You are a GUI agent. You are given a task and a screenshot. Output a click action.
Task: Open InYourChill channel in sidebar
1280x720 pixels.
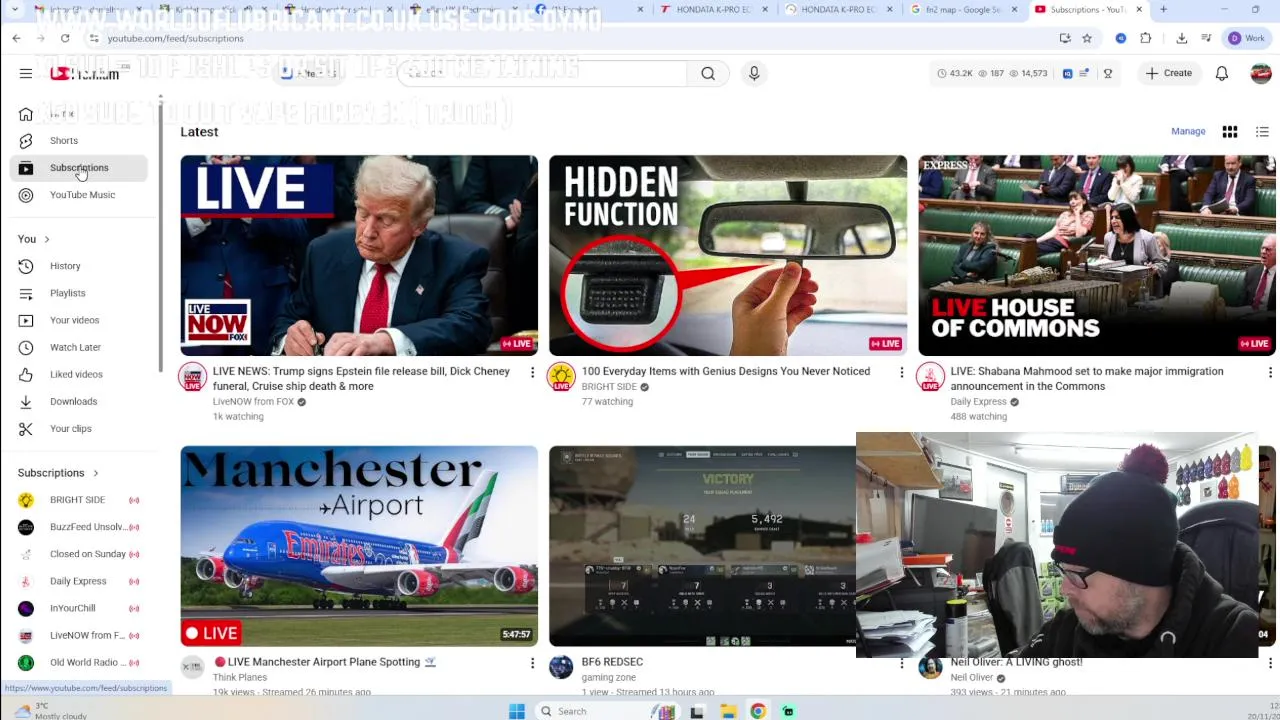click(x=80, y=608)
